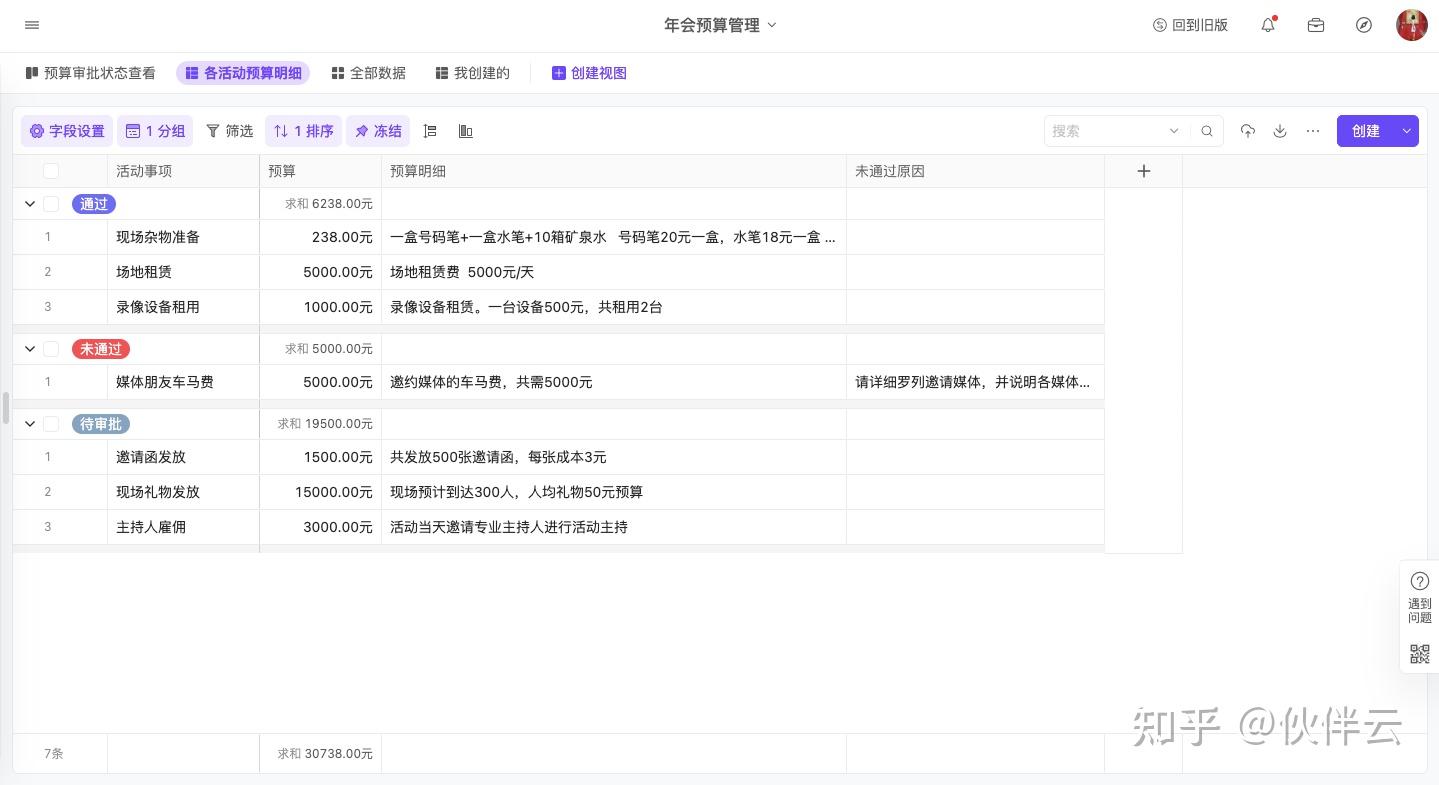Click the 15000.00元 budget cell
1439x785 pixels.
tap(320, 492)
